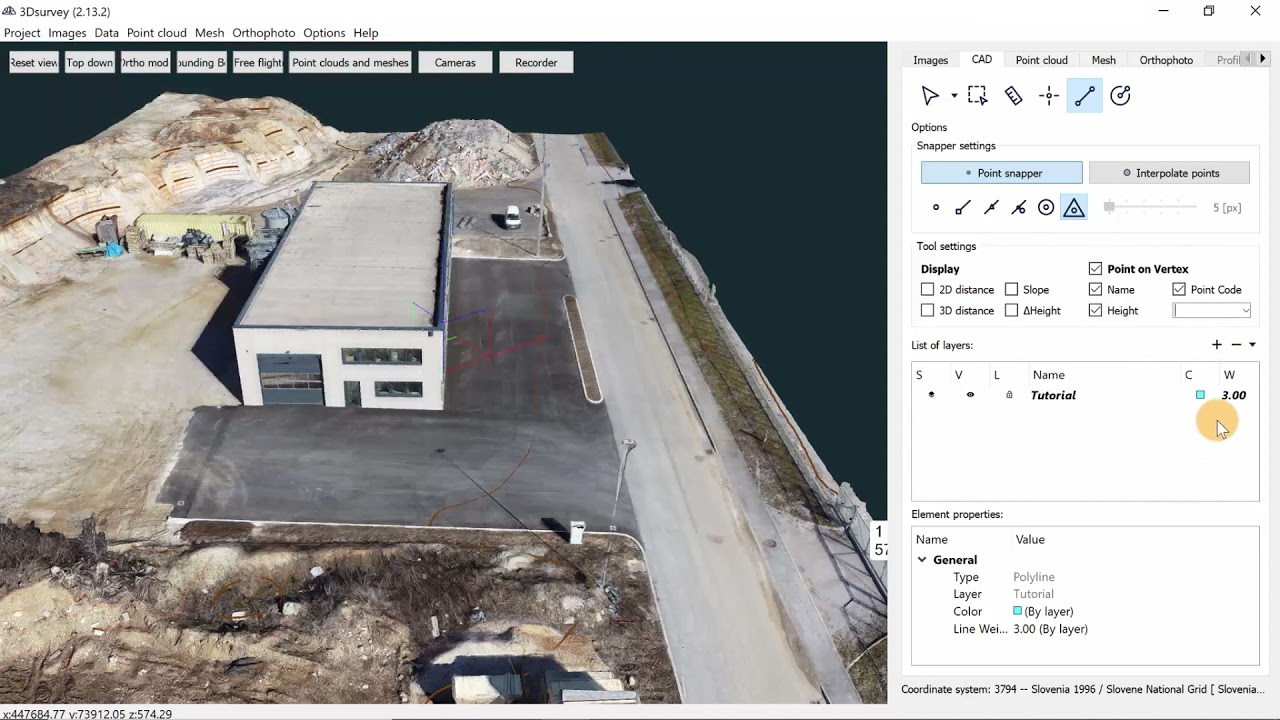Open the Images menu in menu bar
Viewport: 1280px width, 720px height.
[x=67, y=33]
